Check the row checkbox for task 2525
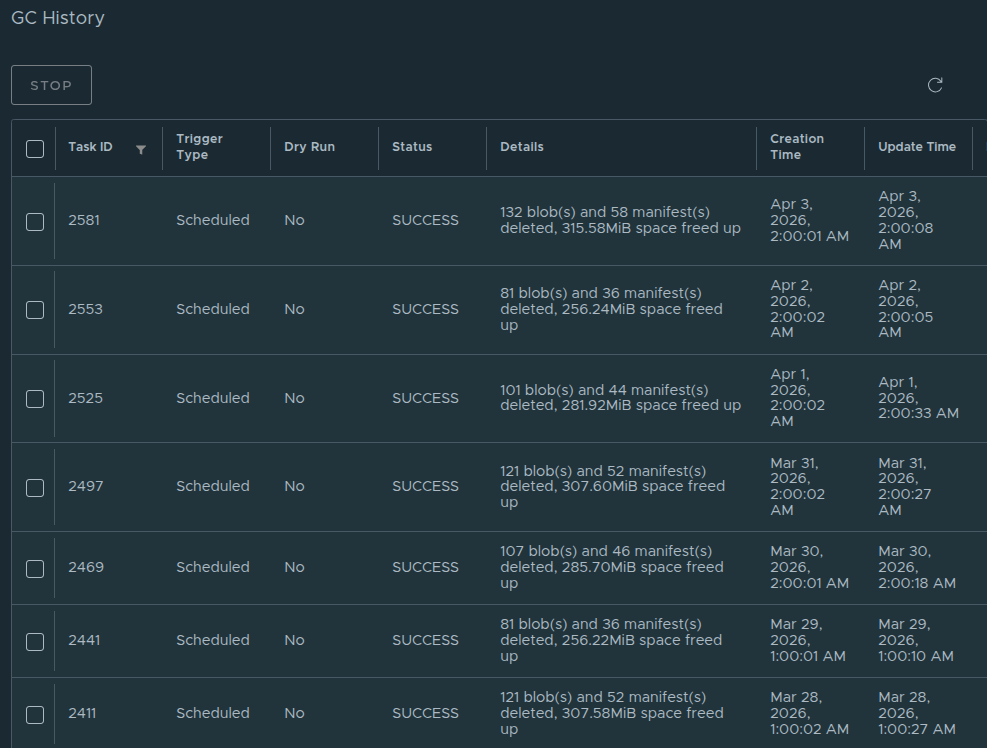The image size is (987, 748). click(x=35, y=398)
